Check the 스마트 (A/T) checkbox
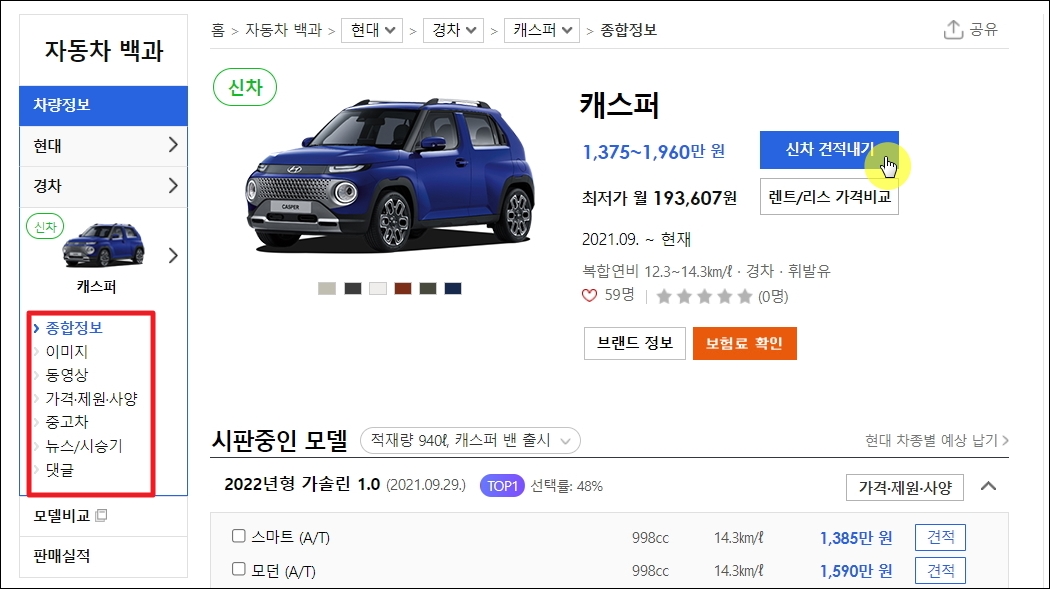Image resolution: width=1050 pixels, height=589 pixels. coord(238,535)
